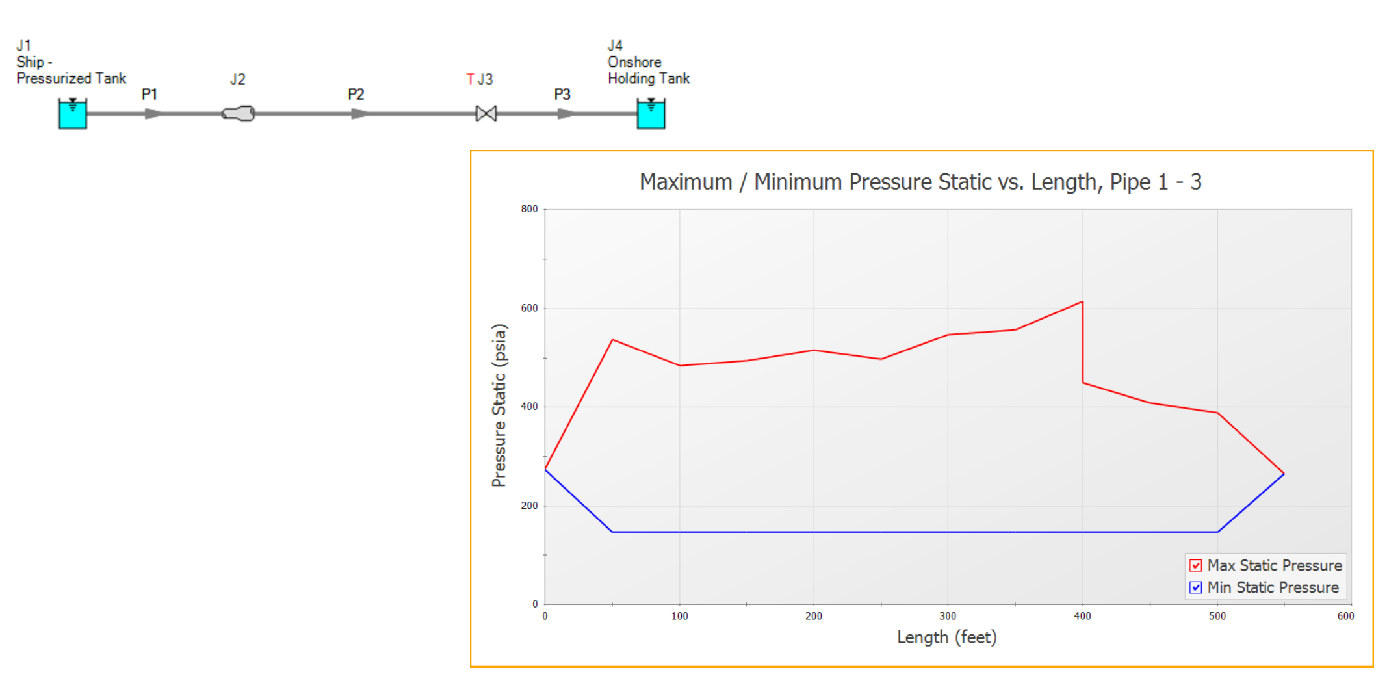Viewport: 1391px width, 685px height.
Task: Select the J3 valve icon
Action: [486, 114]
